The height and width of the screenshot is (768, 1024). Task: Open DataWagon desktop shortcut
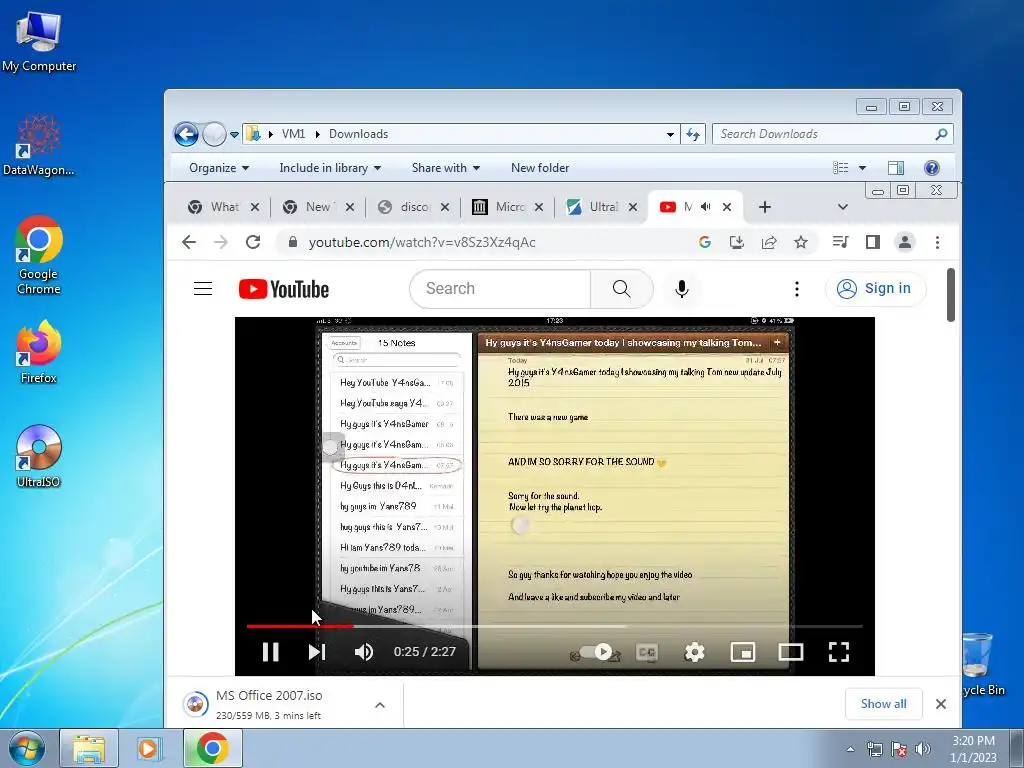[x=39, y=144]
